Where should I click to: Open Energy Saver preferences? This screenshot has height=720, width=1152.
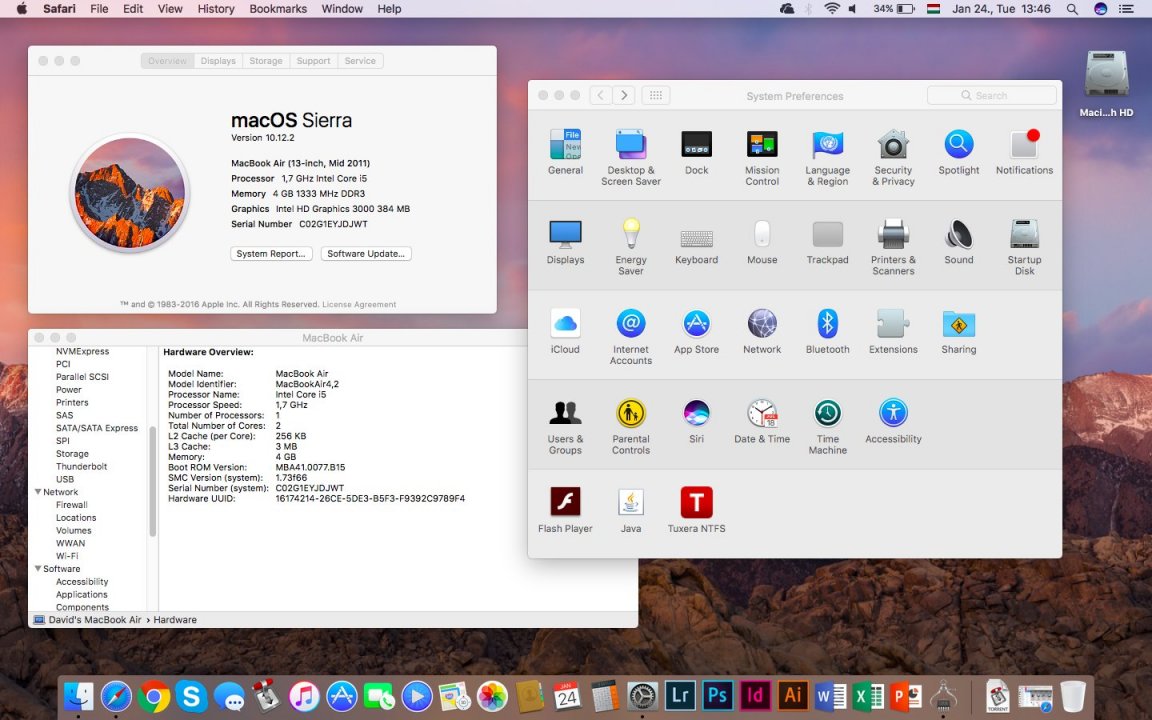630,247
